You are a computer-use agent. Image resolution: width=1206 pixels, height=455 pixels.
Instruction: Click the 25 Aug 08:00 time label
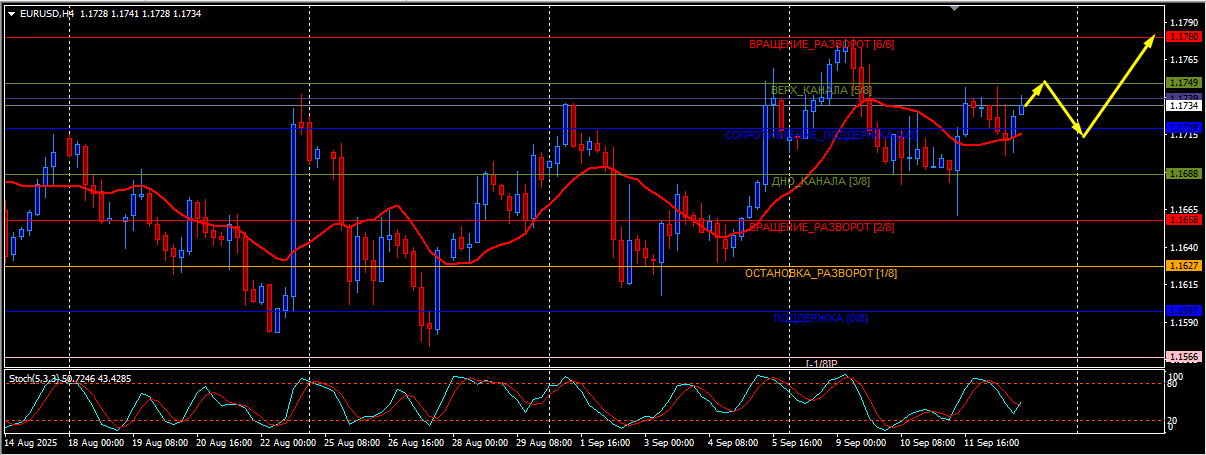pos(353,440)
